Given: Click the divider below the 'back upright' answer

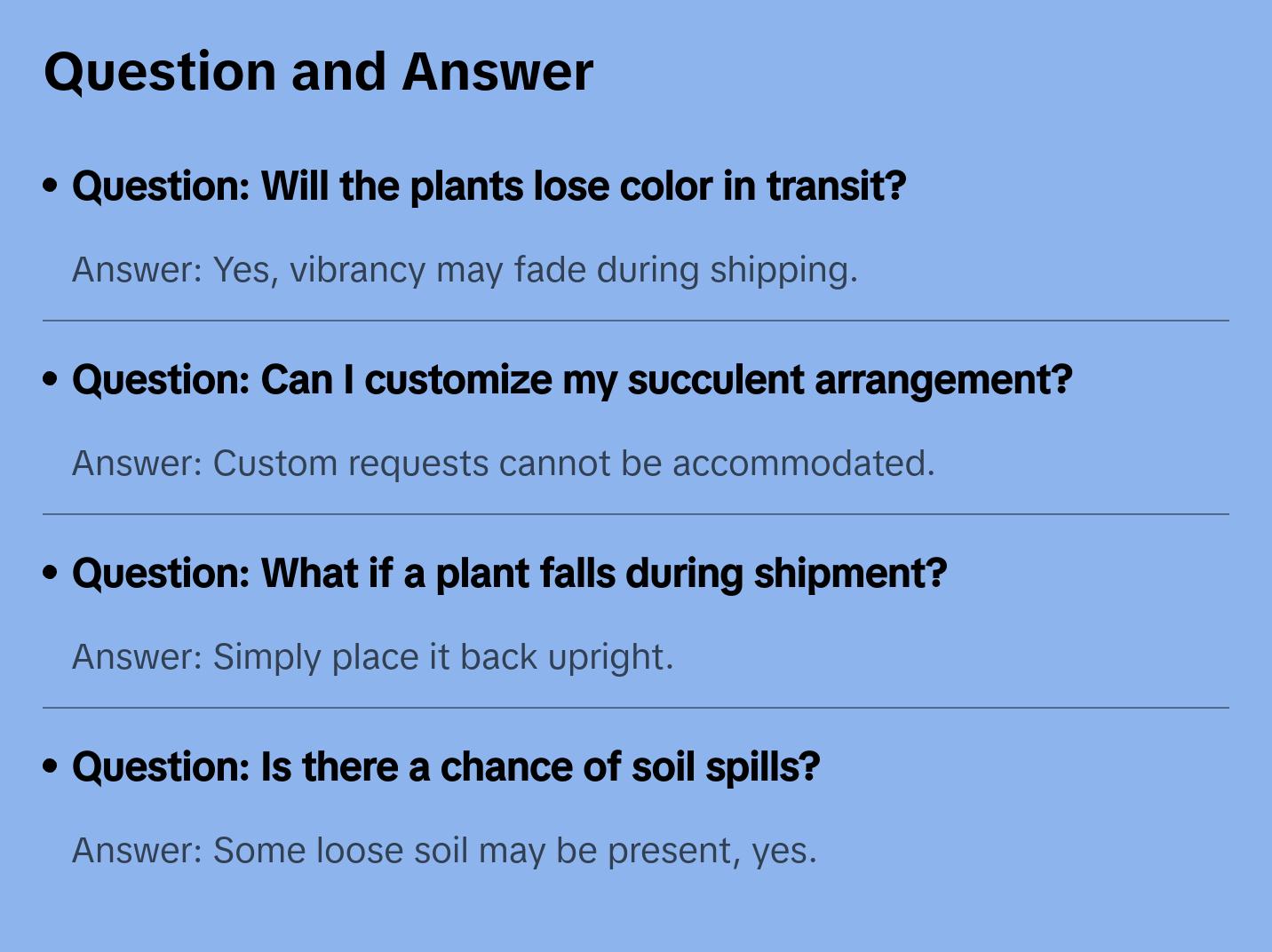Looking at the screenshot, I should (636, 708).
